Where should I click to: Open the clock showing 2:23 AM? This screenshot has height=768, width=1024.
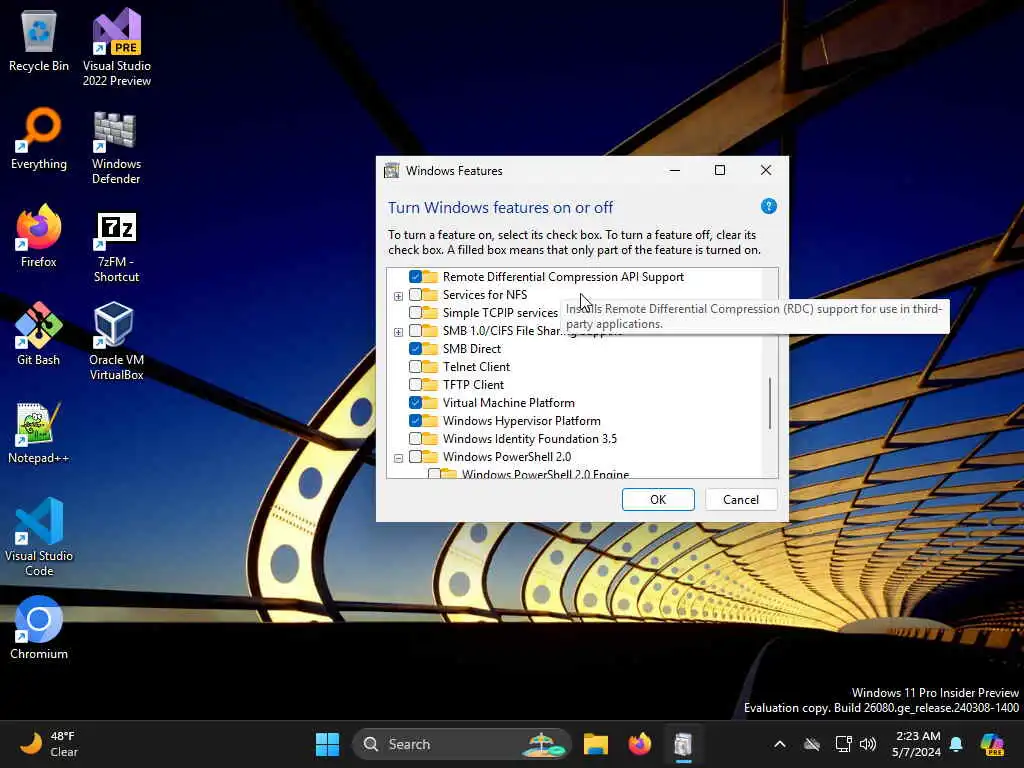coord(917,744)
